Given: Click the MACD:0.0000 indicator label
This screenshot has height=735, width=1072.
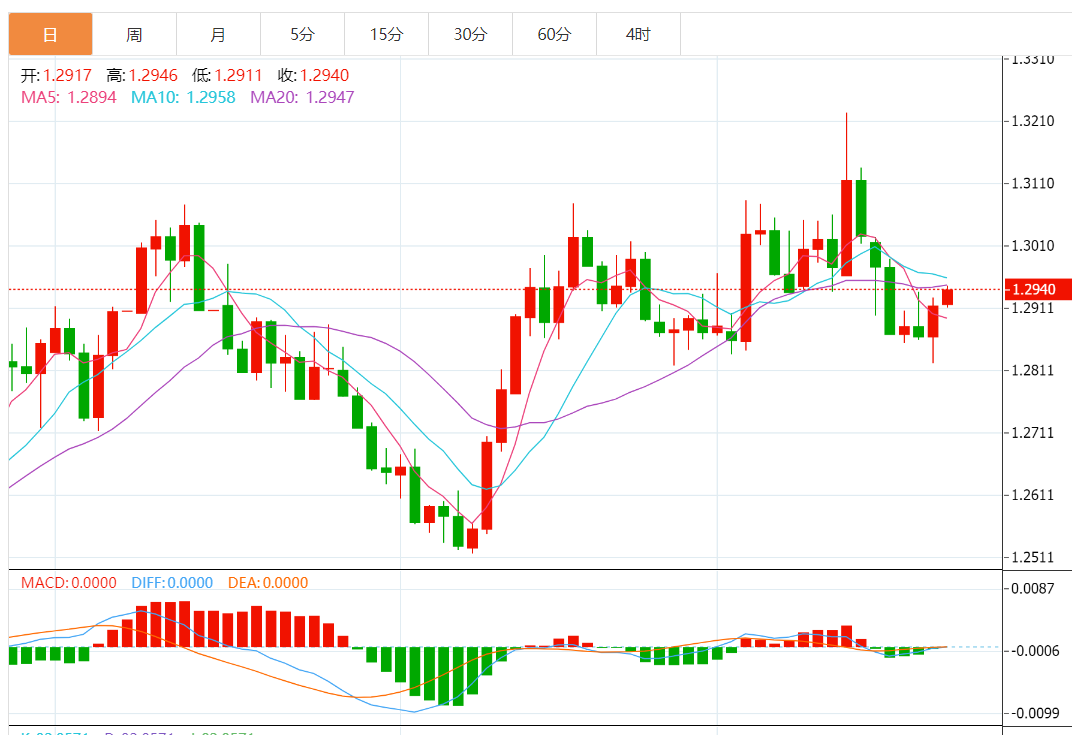Looking at the screenshot, I should coord(69,583).
